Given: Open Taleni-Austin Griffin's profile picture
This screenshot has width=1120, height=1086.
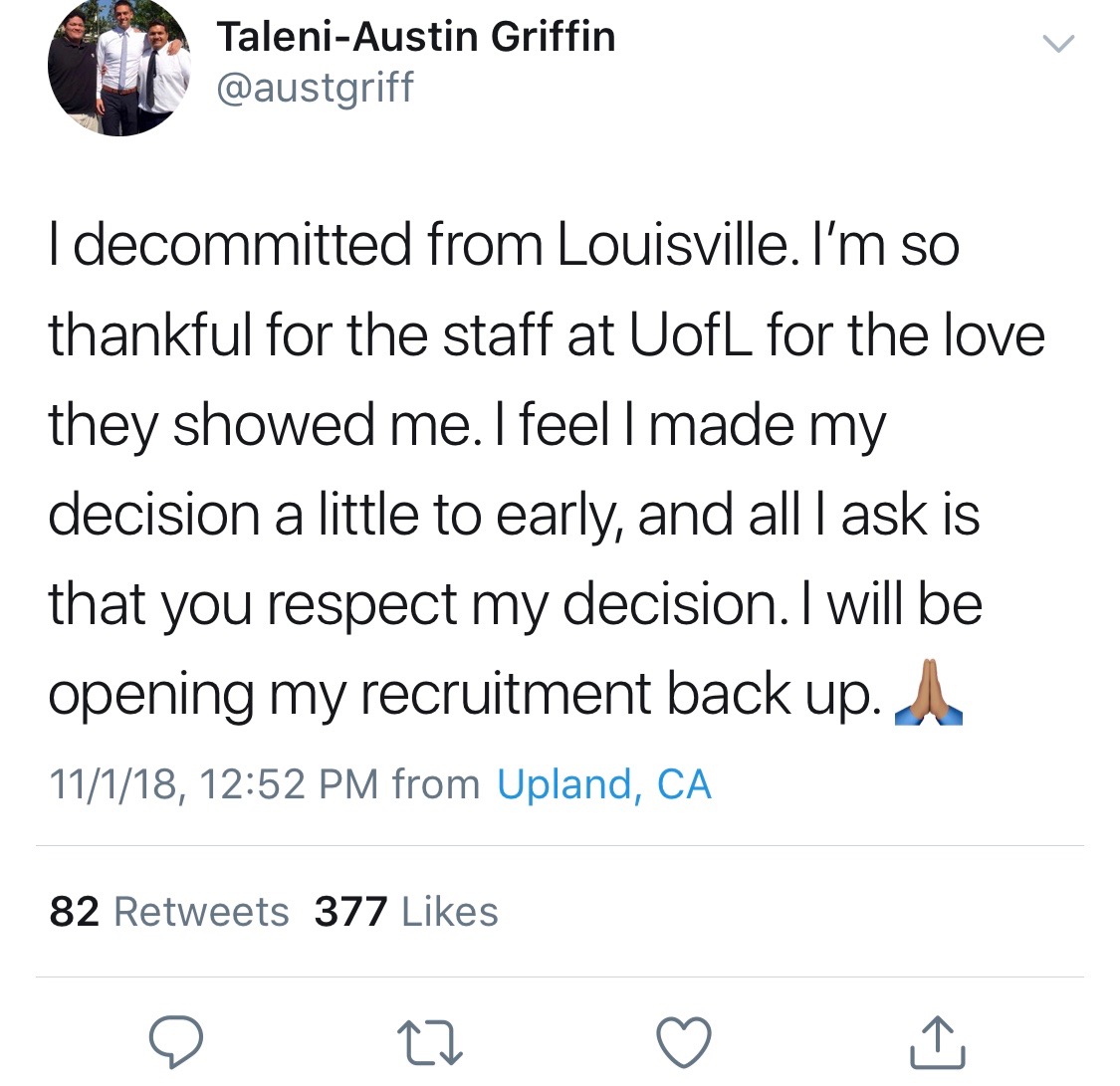Looking at the screenshot, I should pyautogui.click(x=119, y=69).
